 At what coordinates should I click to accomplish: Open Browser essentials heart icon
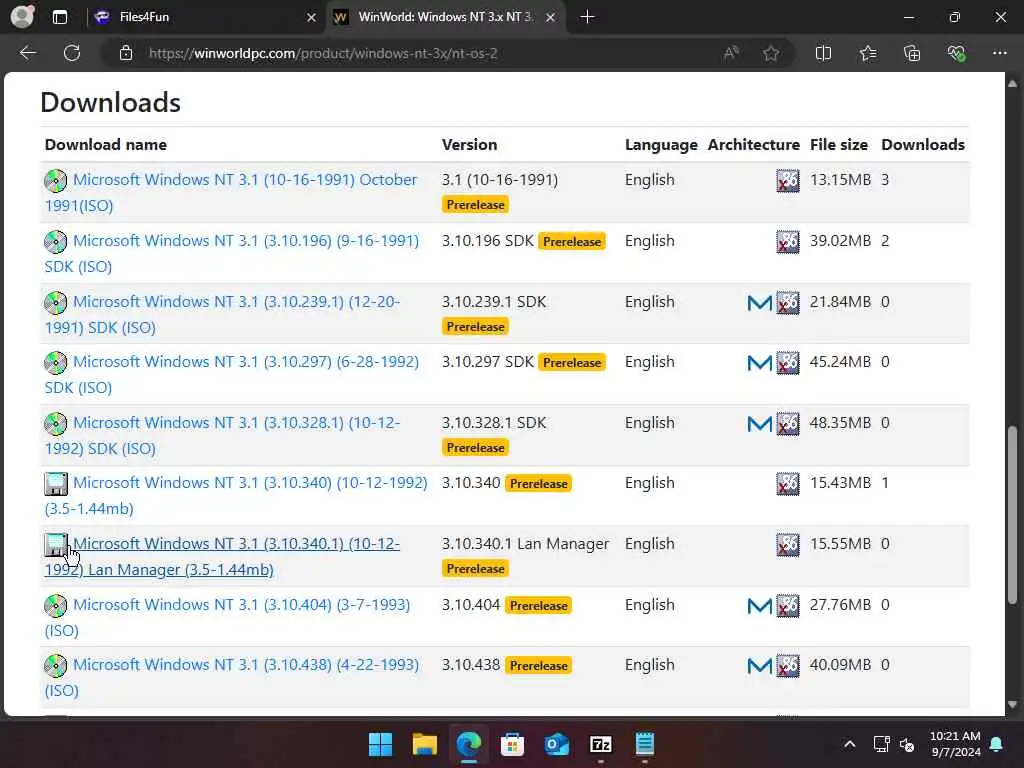pyautogui.click(x=956, y=53)
